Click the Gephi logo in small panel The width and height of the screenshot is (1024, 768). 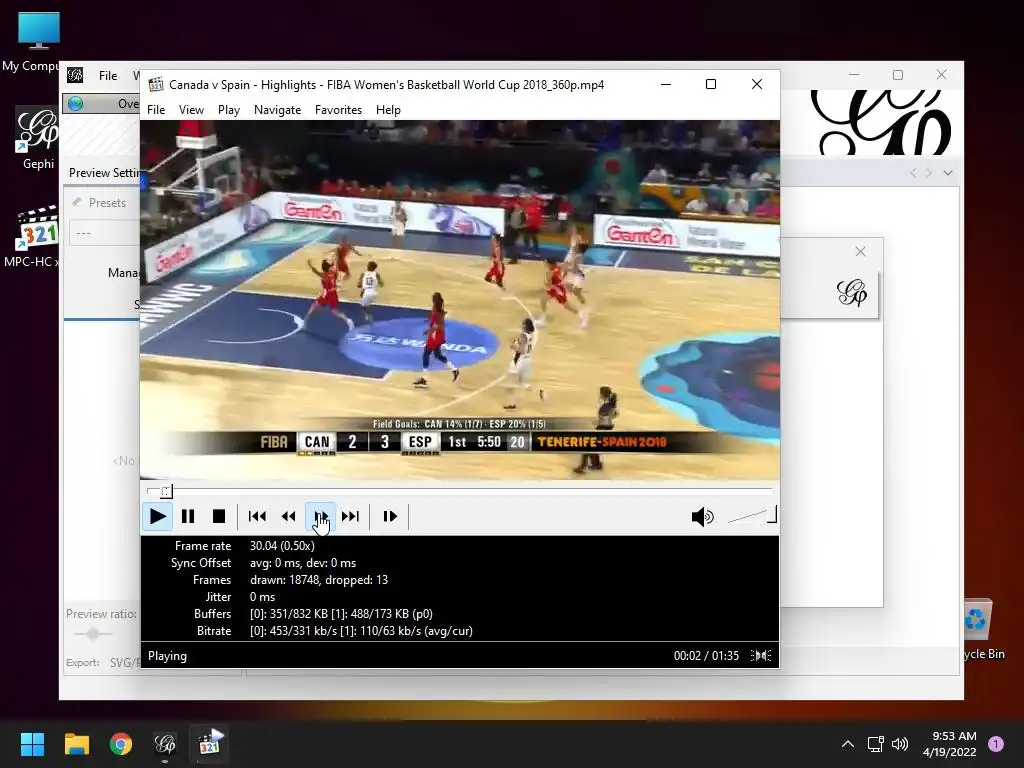852,293
